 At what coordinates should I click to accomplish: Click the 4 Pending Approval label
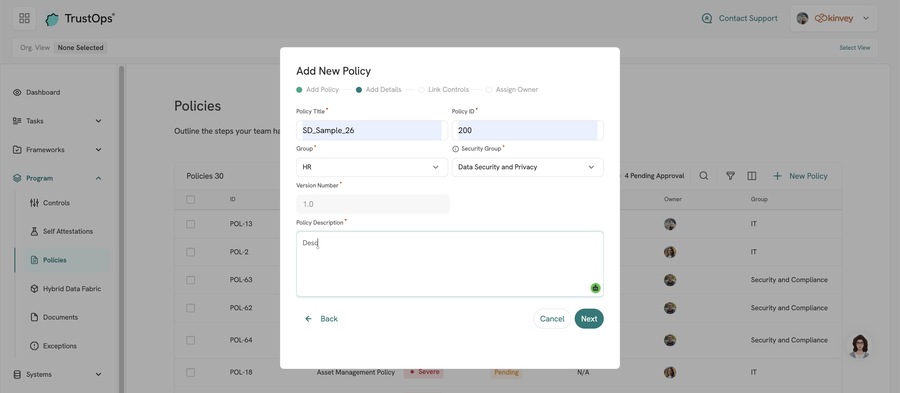(x=654, y=176)
